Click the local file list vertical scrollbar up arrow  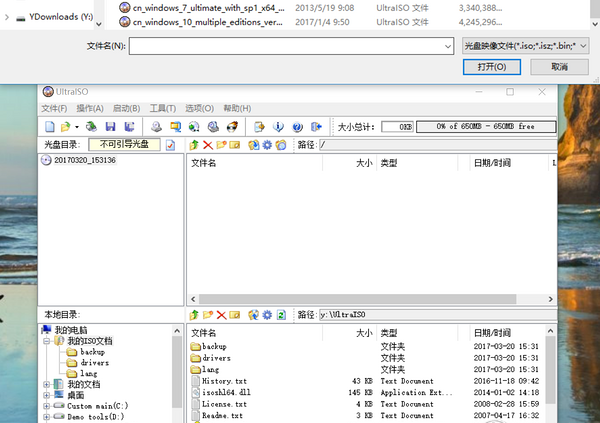pos(550,331)
